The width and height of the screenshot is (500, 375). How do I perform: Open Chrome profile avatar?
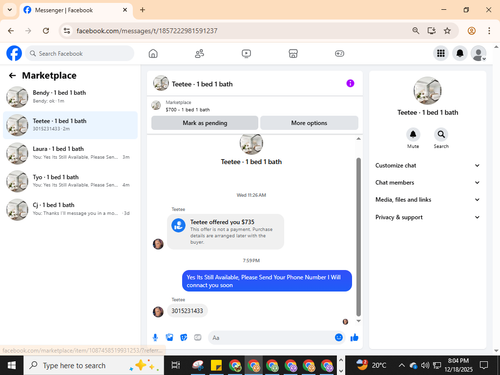point(471,31)
